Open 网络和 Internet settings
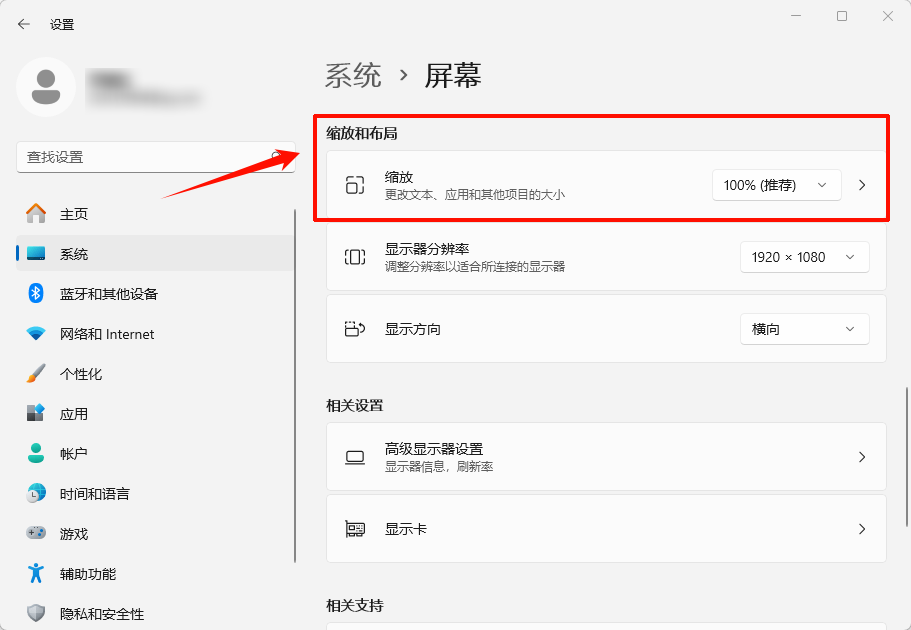 pos(90,333)
